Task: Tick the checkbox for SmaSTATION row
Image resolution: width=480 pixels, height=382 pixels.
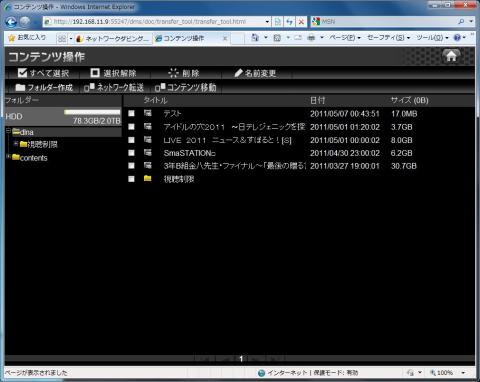Action: pos(131,153)
